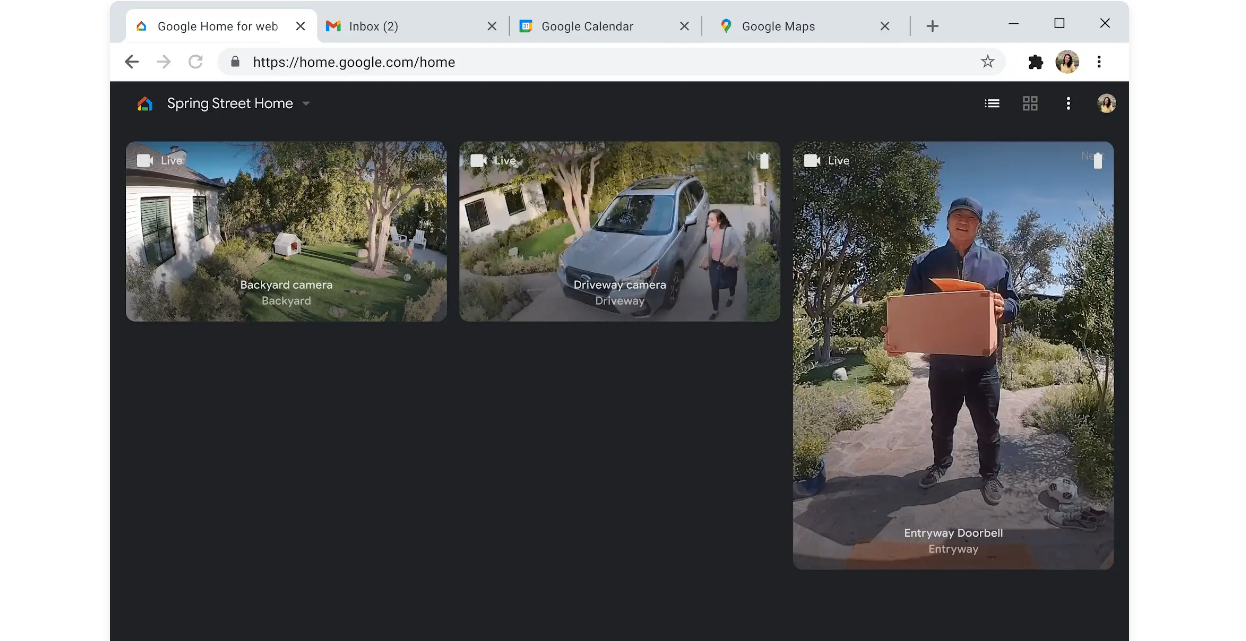Expand the Spring Street Home dropdown
Viewport: 1246px width, 641px height.
(x=306, y=104)
